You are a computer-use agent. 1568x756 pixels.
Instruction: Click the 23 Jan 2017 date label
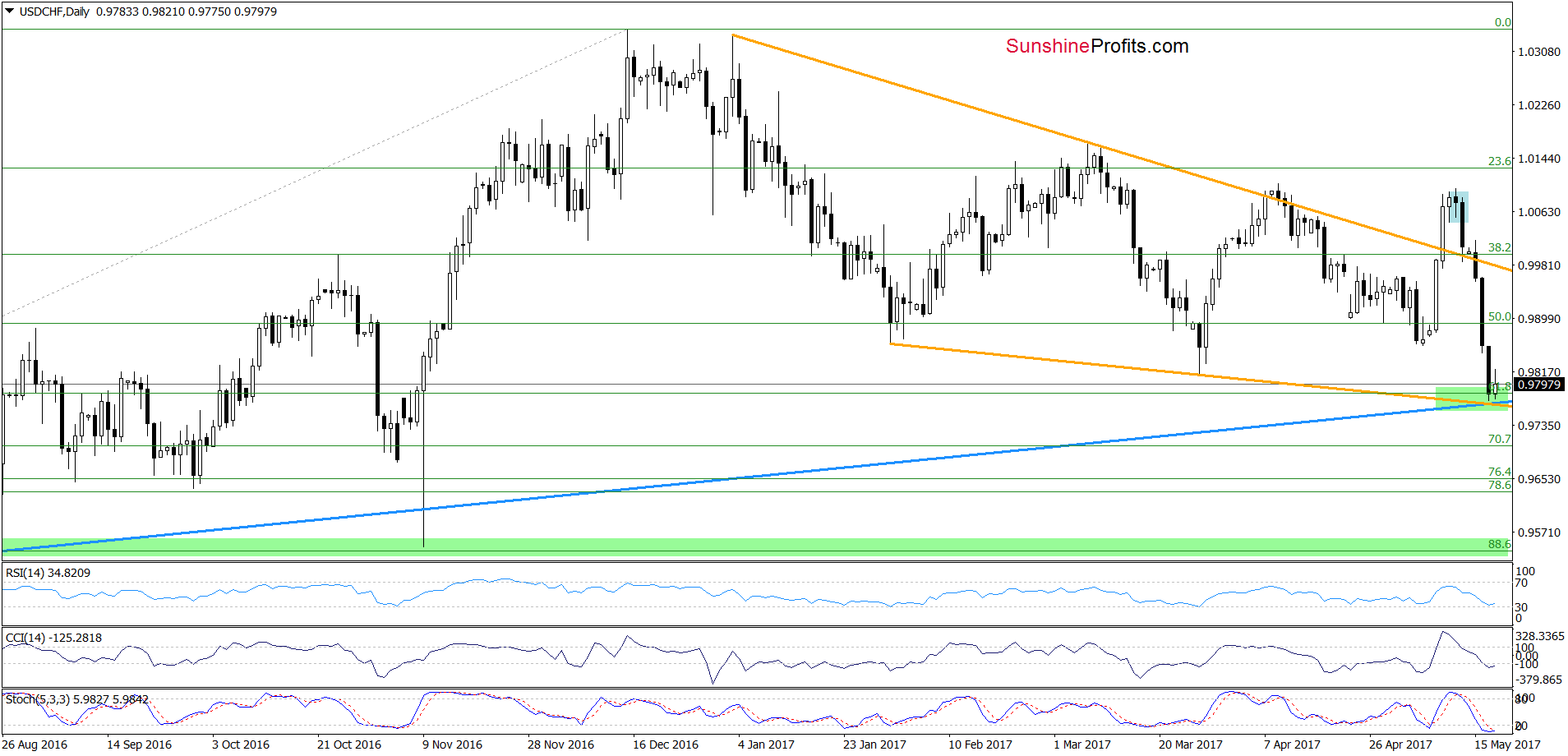pyautogui.click(x=874, y=744)
